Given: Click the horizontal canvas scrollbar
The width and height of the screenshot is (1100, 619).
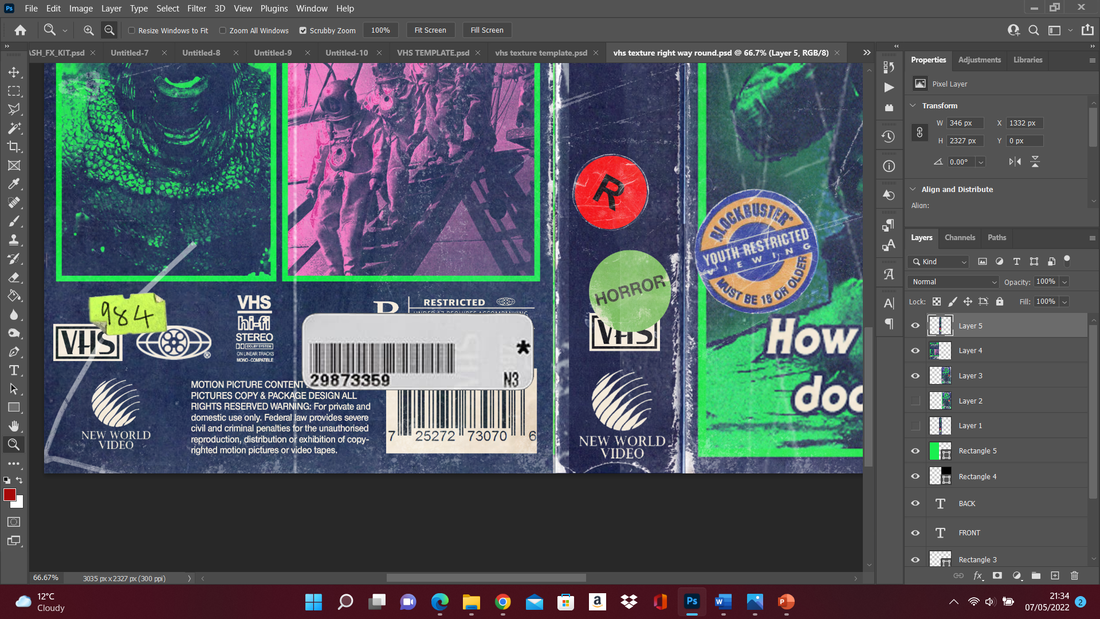Looking at the screenshot, I should tap(486, 578).
